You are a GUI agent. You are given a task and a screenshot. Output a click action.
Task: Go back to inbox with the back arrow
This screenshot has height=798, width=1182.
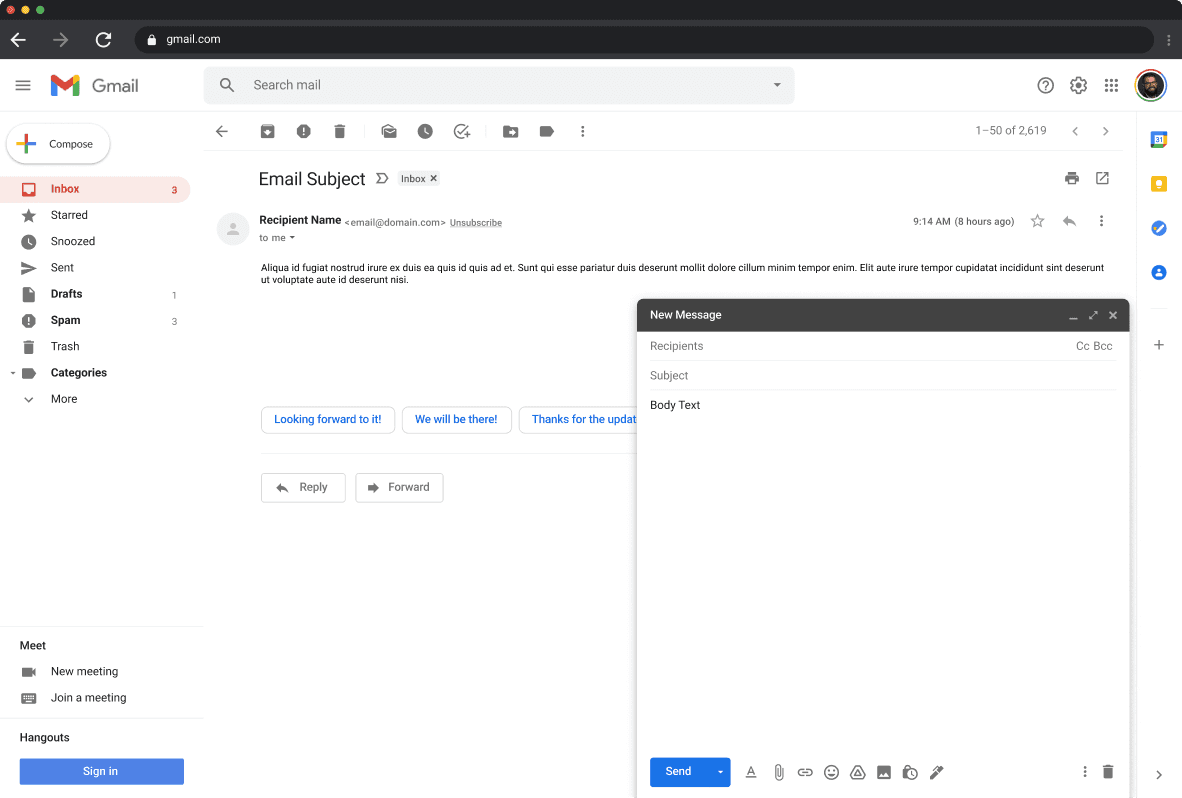point(222,132)
